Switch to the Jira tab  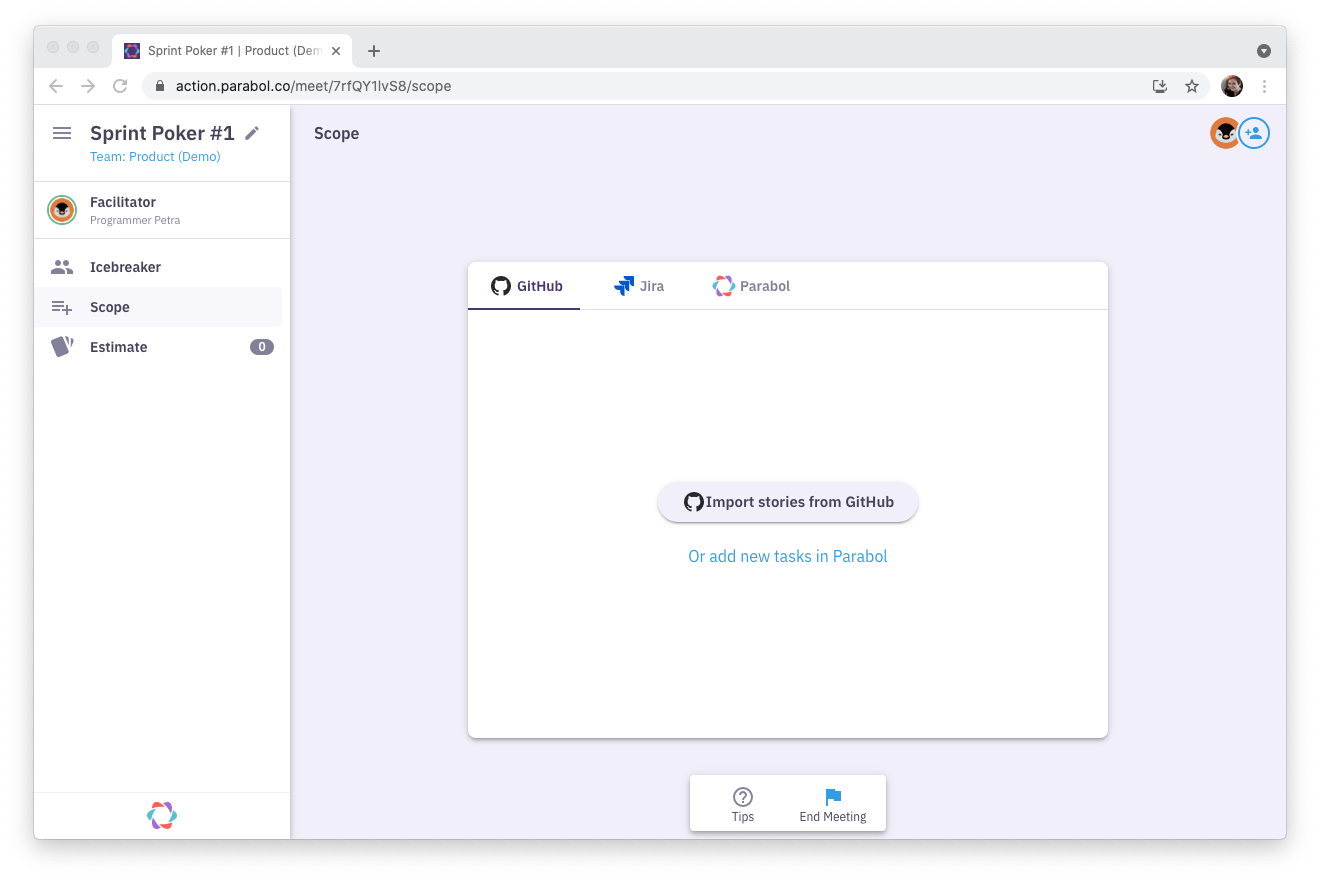click(x=640, y=285)
